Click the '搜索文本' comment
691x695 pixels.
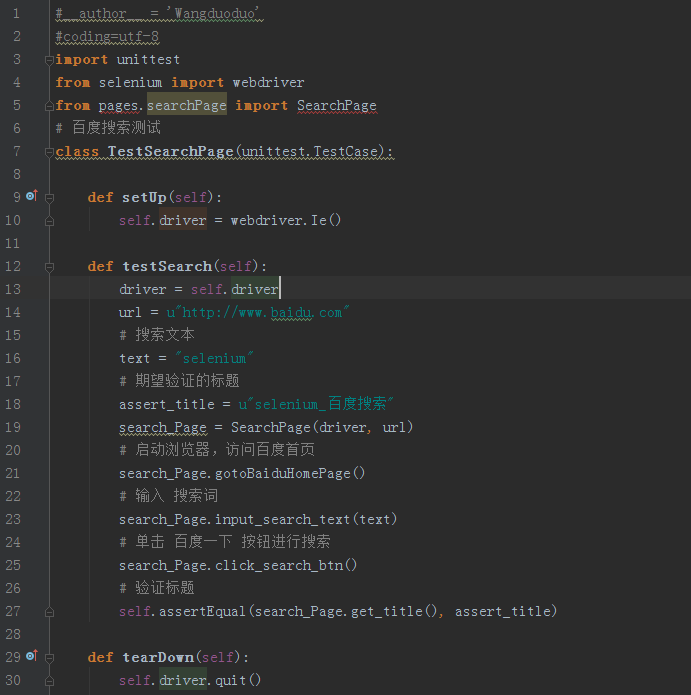click(164, 335)
